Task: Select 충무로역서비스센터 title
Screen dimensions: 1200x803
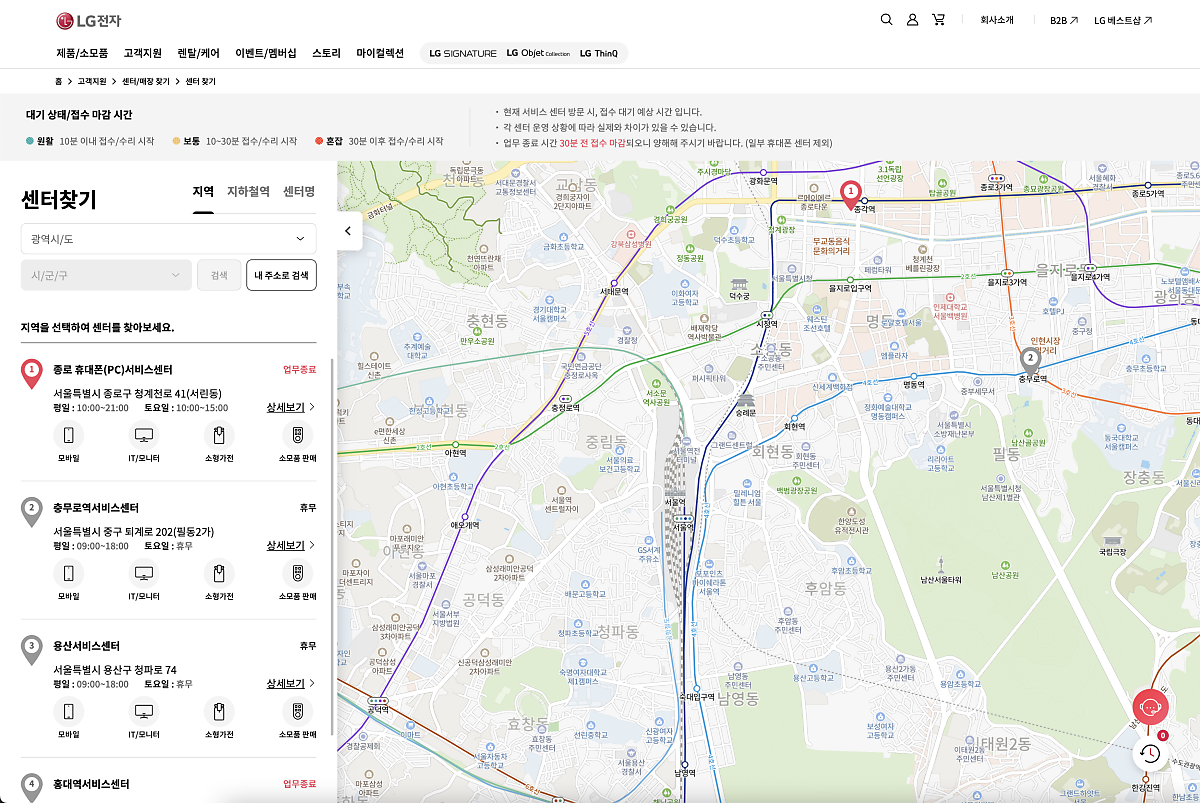Action: click(x=96, y=508)
